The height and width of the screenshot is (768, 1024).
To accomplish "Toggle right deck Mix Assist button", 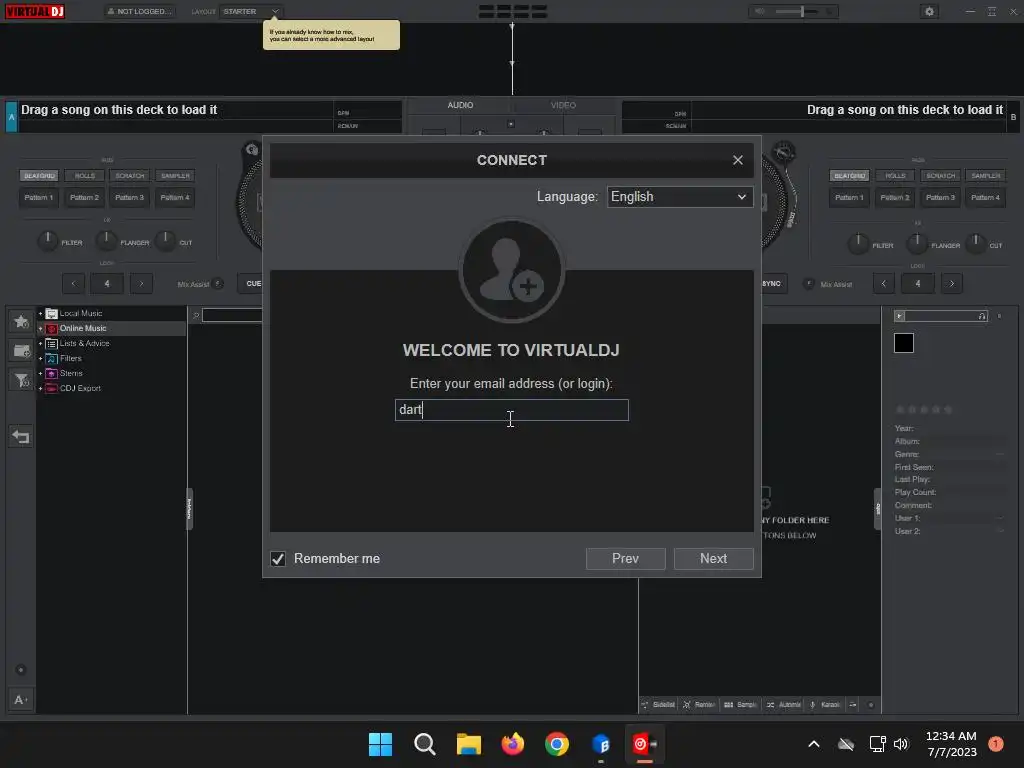I will click(x=808, y=283).
